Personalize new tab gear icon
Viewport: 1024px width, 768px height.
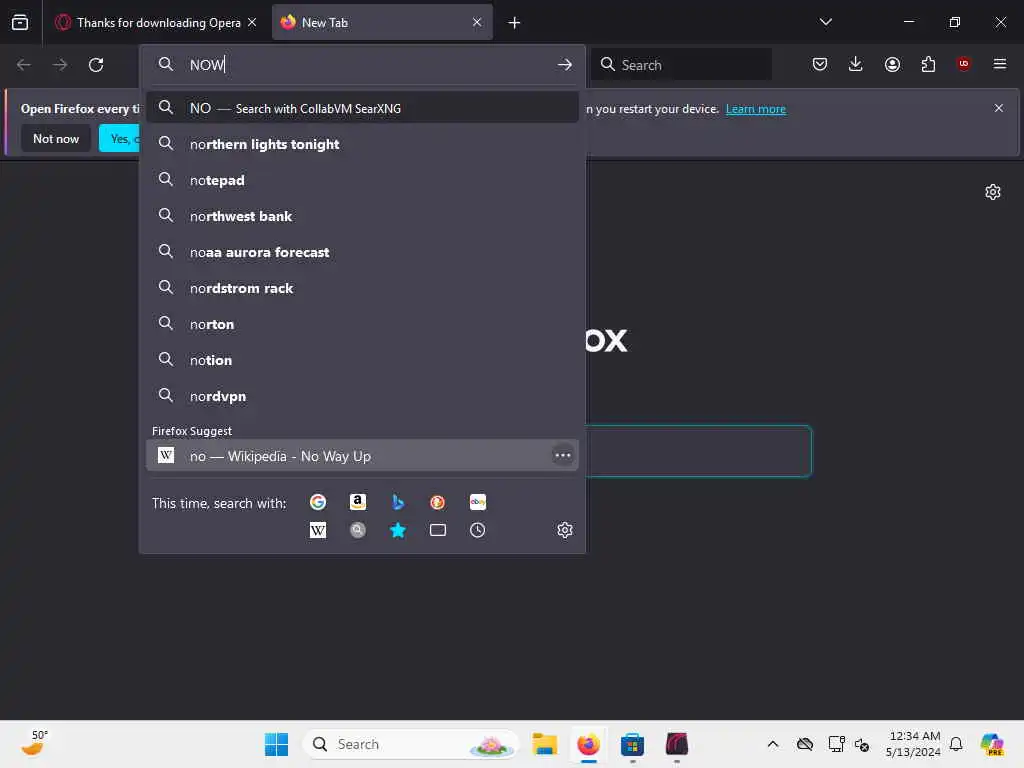click(993, 192)
